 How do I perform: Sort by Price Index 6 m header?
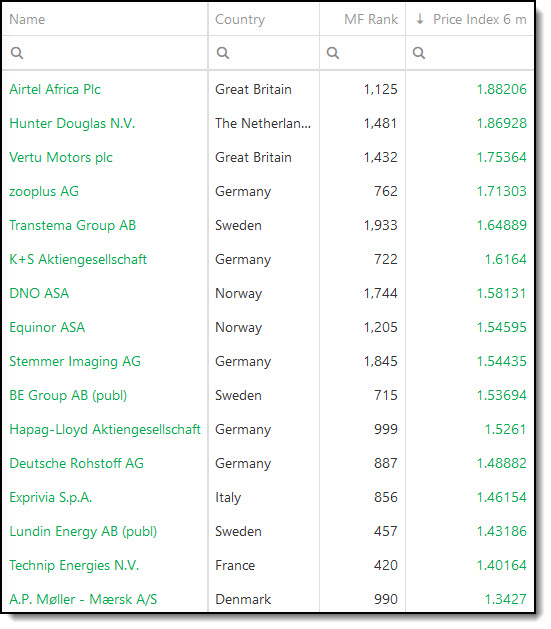click(x=480, y=19)
